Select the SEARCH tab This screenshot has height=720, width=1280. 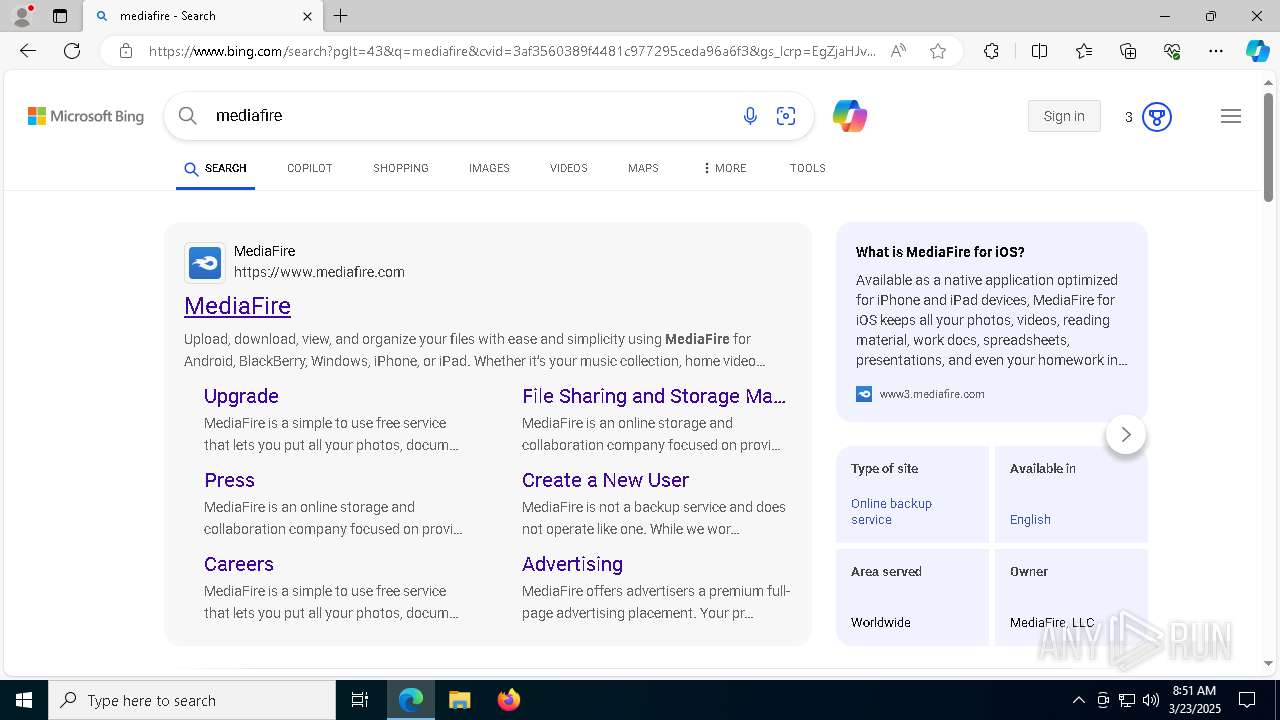[x=215, y=168]
